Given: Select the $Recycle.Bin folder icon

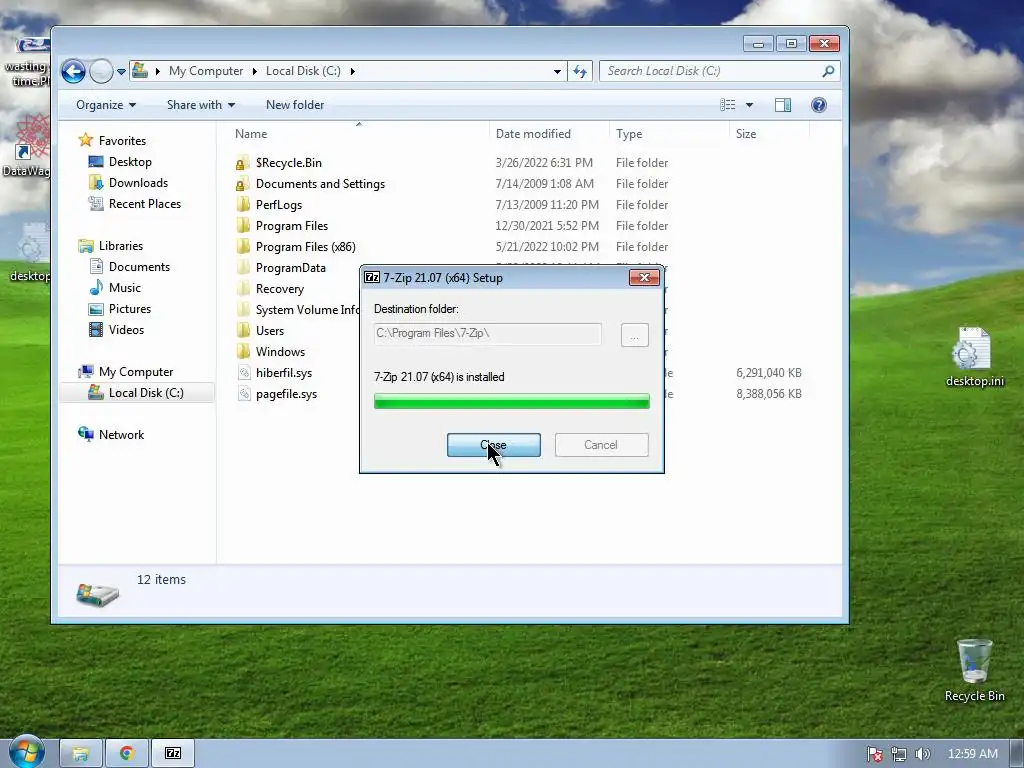Looking at the screenshot, I should tap(243, 163).
